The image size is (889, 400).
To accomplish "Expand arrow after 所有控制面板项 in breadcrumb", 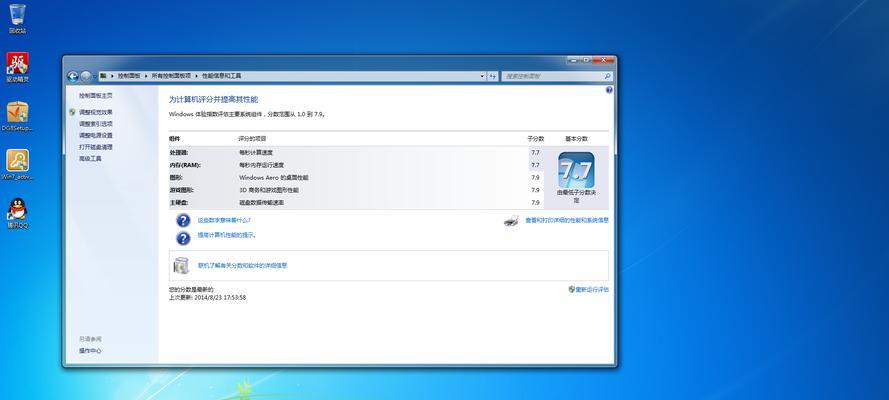I will (197, 76).
